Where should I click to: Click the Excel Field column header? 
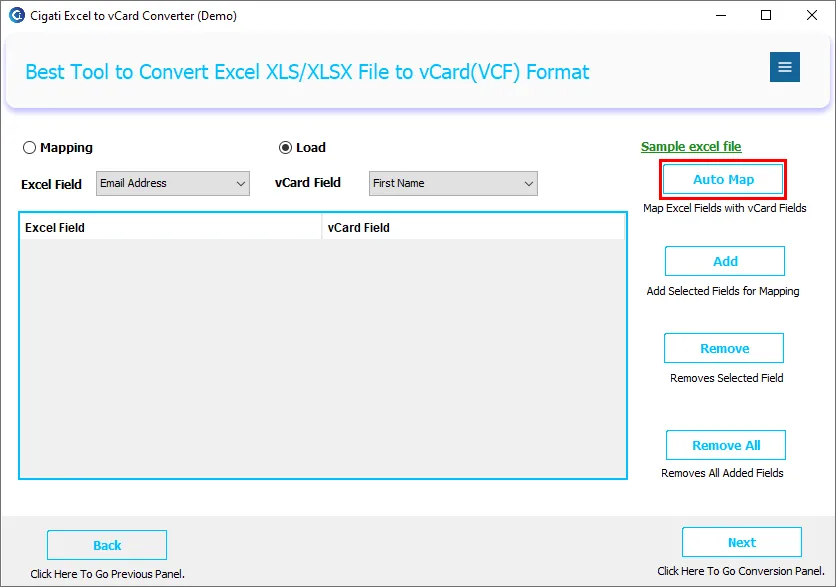point(171,228)
